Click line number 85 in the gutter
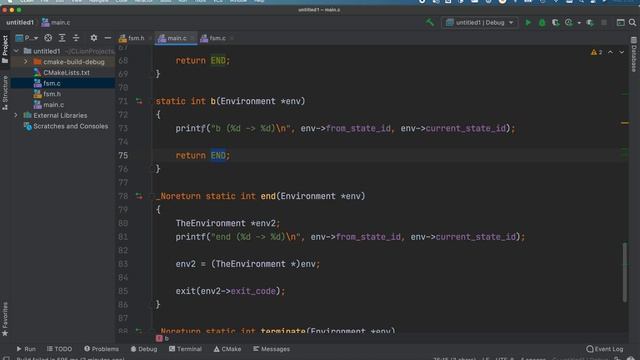 pos(123,291)
